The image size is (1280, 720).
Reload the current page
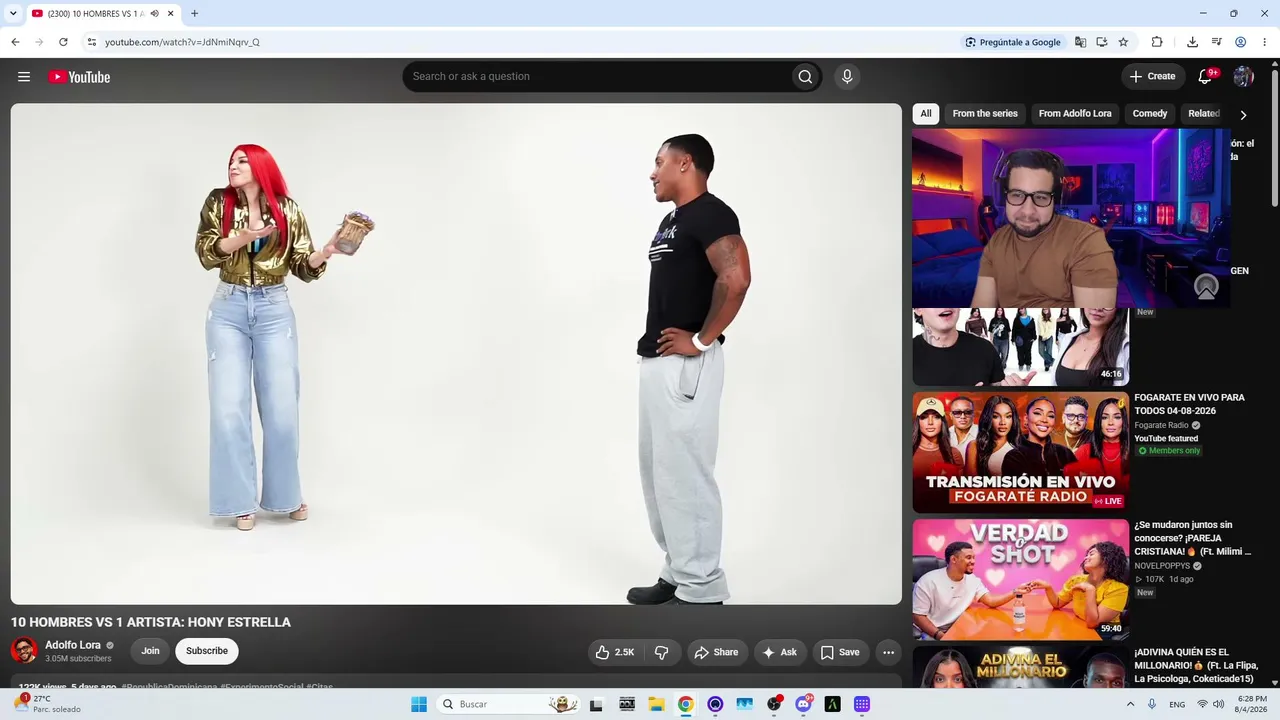63,42
